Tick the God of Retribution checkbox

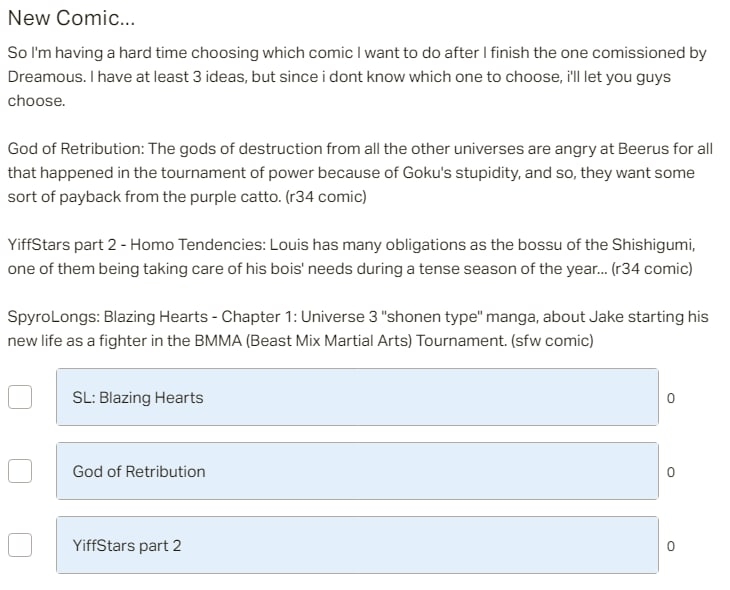pos(20,471)
